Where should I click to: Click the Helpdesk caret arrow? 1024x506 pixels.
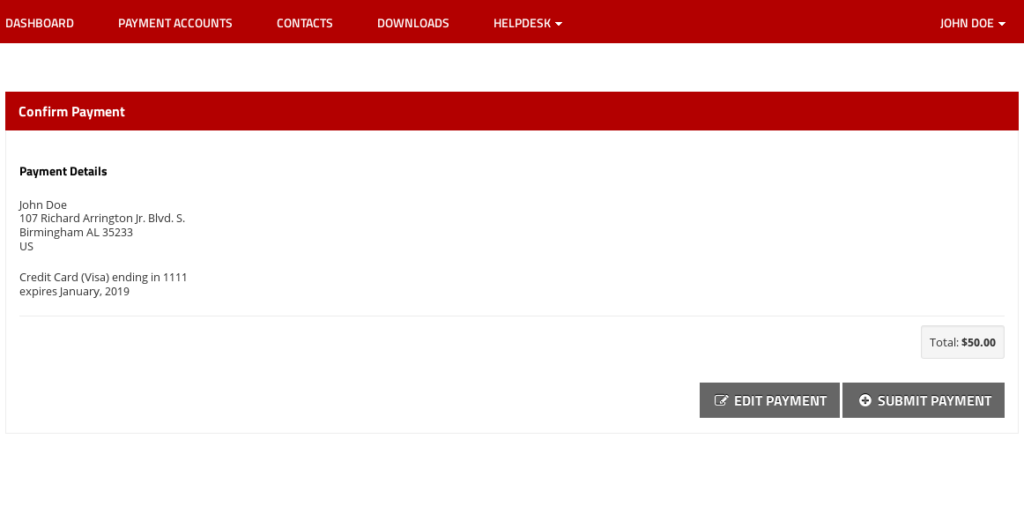point(558,24)
